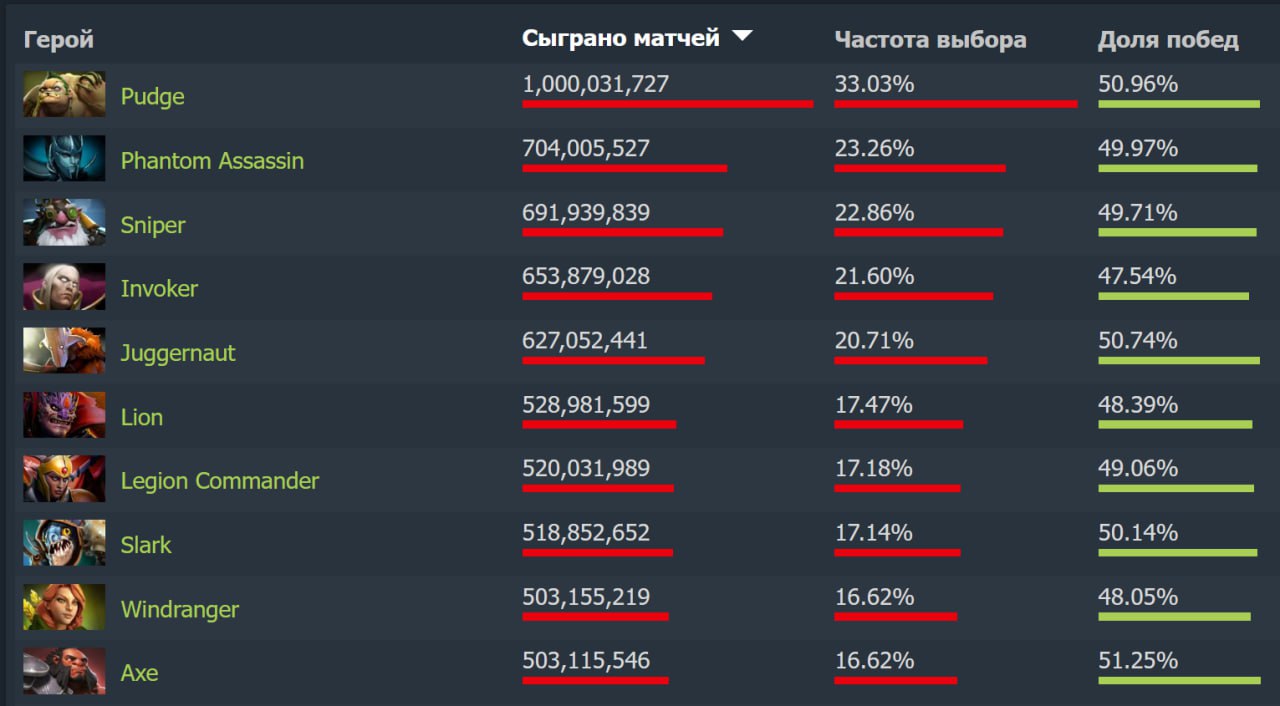Open the Windranger hero name link

[179, 609]
